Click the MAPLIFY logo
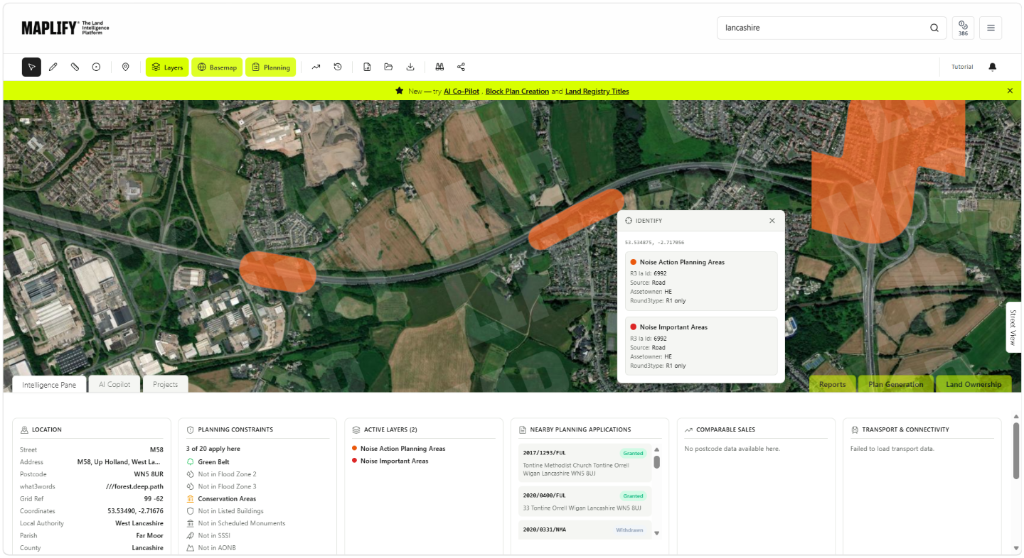Image resolution: width=1024 pixels, height=558 pixels. pos(65,28)
